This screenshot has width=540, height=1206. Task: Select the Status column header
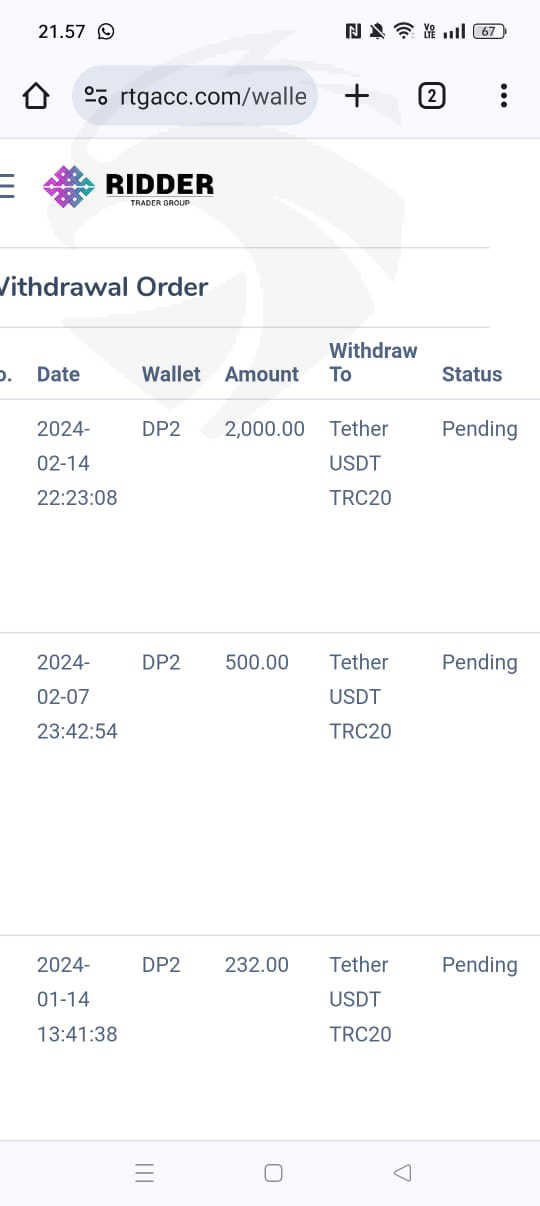472,374
